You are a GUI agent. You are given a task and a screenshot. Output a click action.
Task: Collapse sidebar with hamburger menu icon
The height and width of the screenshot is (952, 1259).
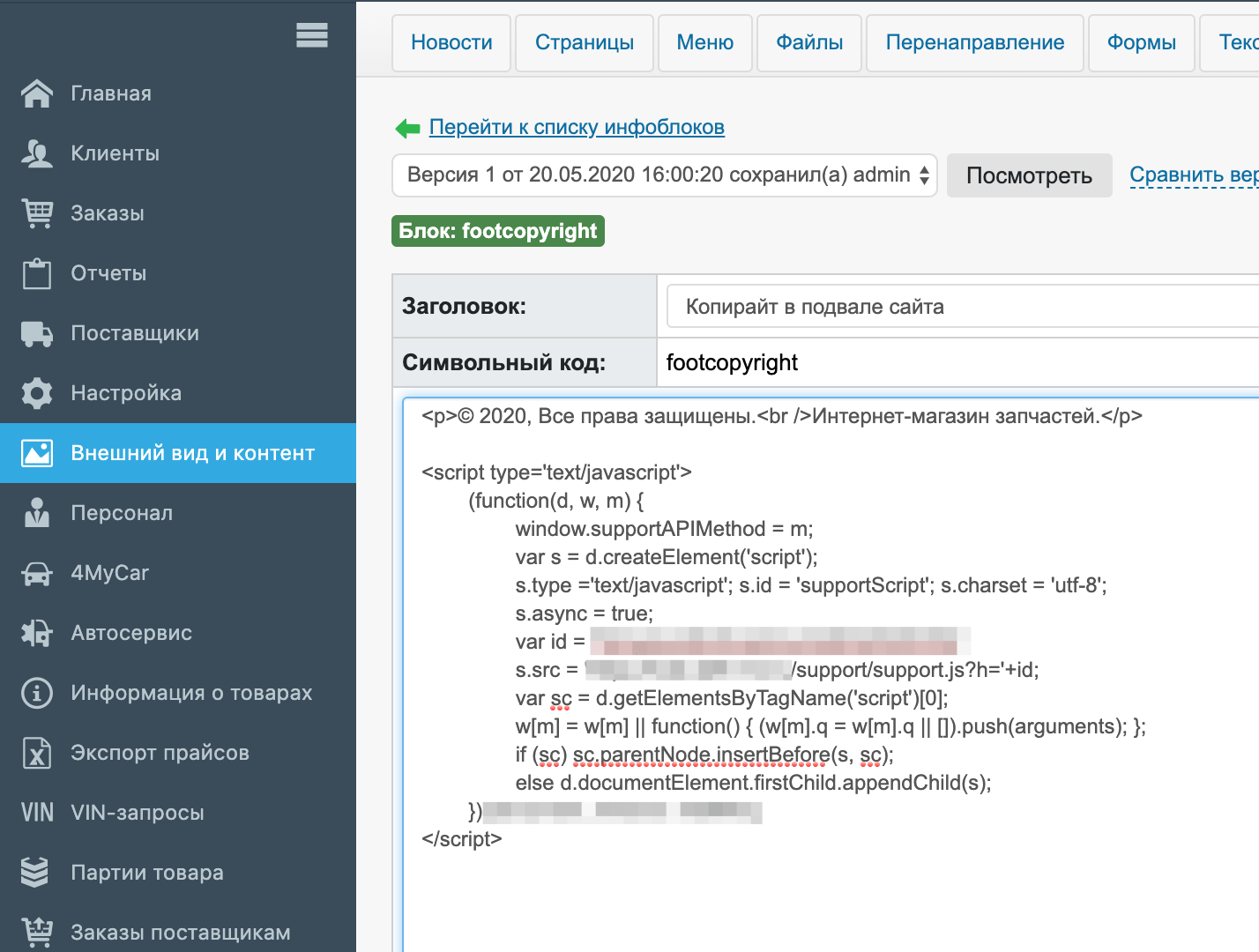(312, 35)
